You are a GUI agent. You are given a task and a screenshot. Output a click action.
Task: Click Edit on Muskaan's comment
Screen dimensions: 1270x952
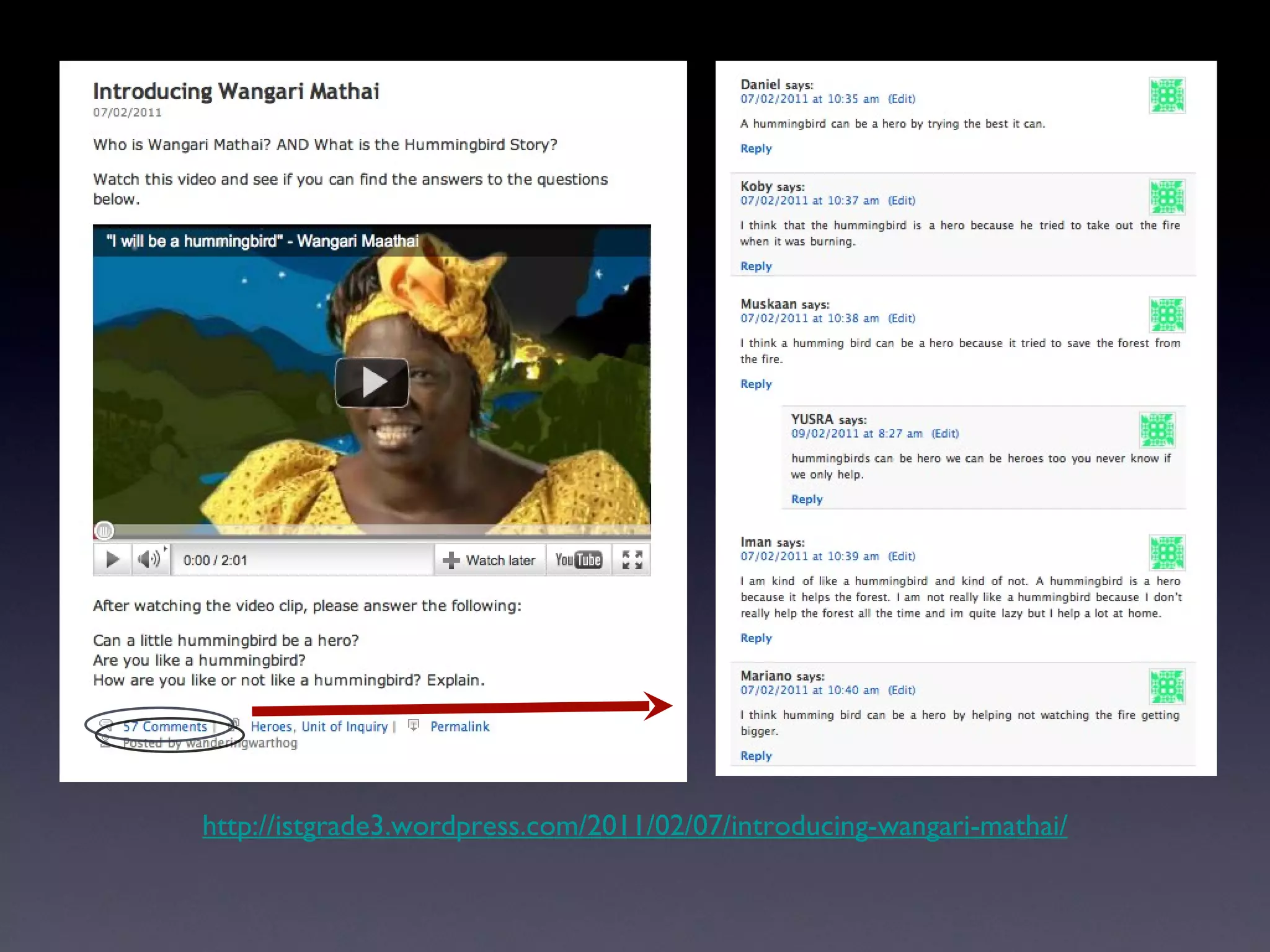click(x=902, y=318)
